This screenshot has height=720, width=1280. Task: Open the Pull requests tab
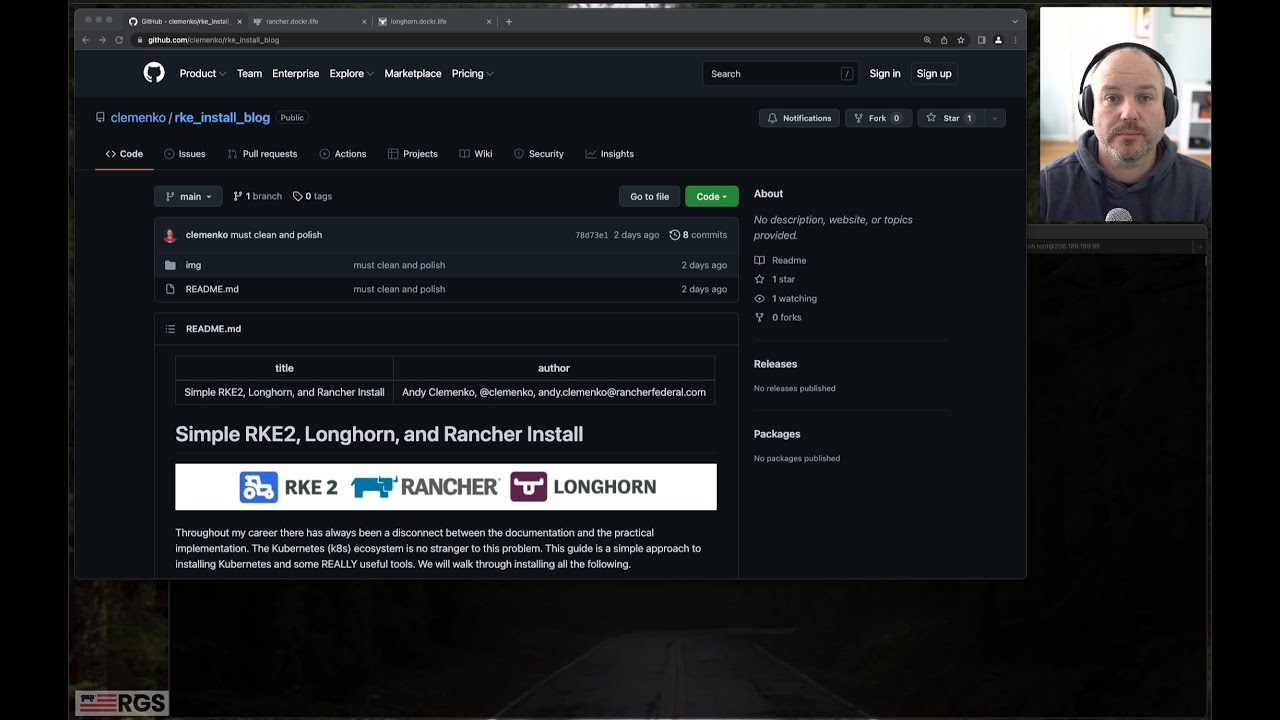pyautogui.click(x=262, y=154)
